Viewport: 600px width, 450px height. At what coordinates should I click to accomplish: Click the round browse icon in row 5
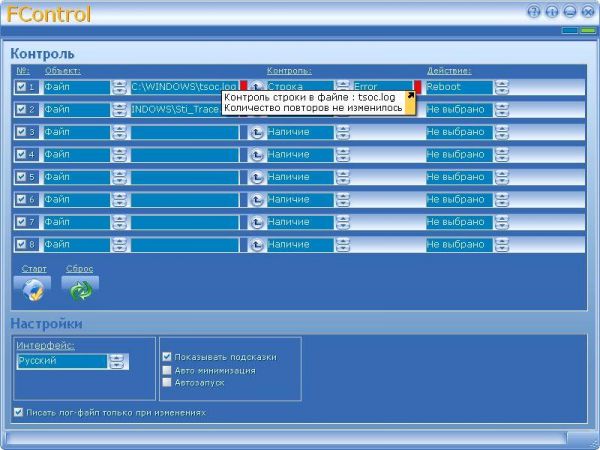click(255, 177)
